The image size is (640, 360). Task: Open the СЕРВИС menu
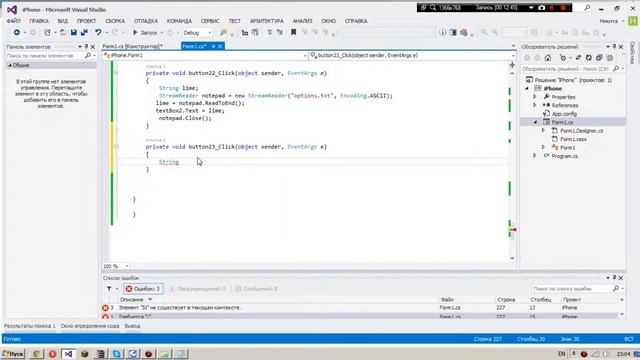[210, 21]
